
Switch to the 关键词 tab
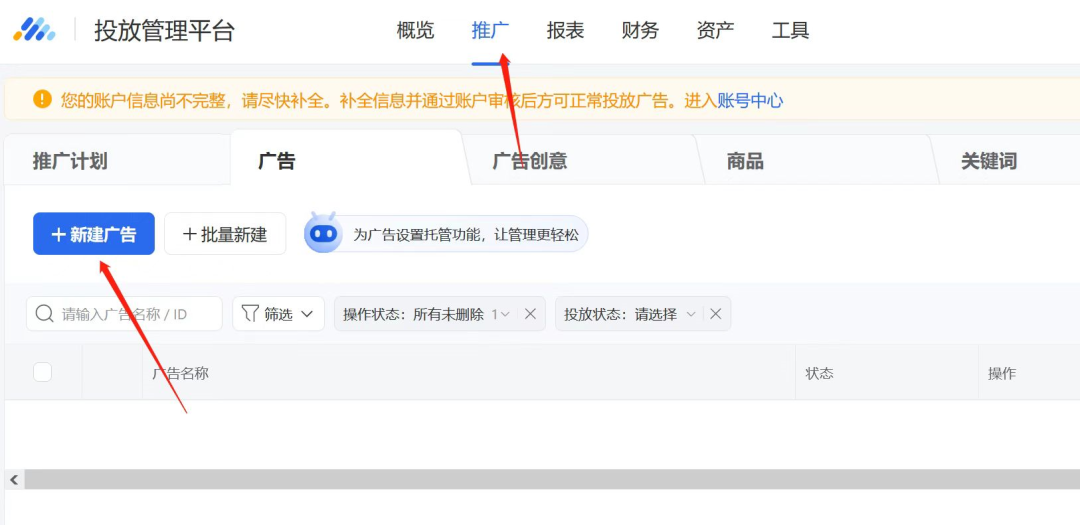coord(988,161)
